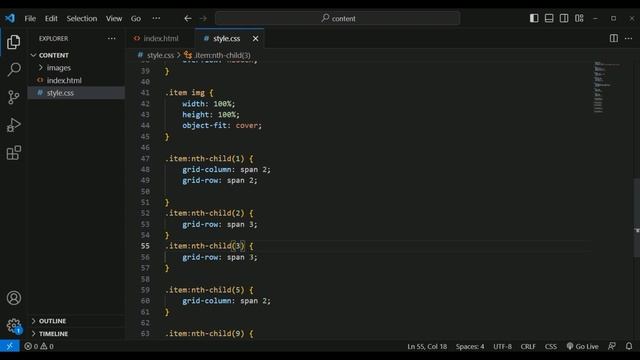Start Go Live server
640x360 pixels.
pos(582,347)
